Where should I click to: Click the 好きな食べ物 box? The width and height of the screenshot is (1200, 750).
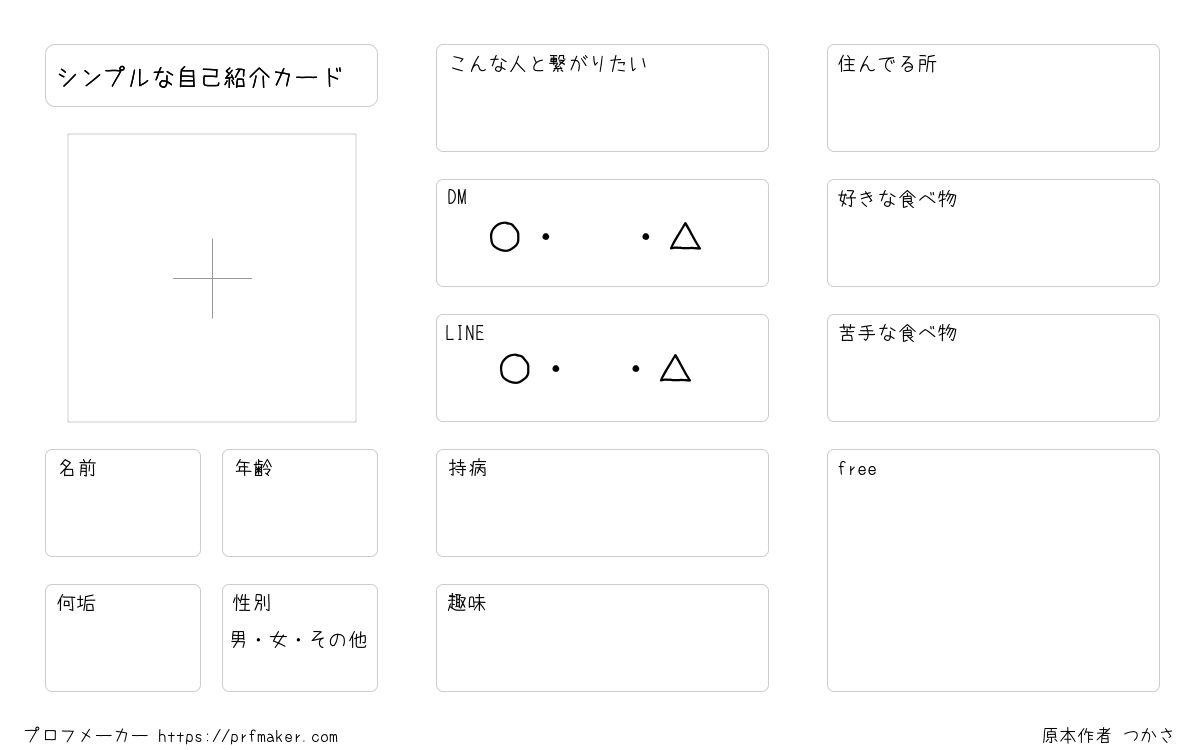(993, 233)
